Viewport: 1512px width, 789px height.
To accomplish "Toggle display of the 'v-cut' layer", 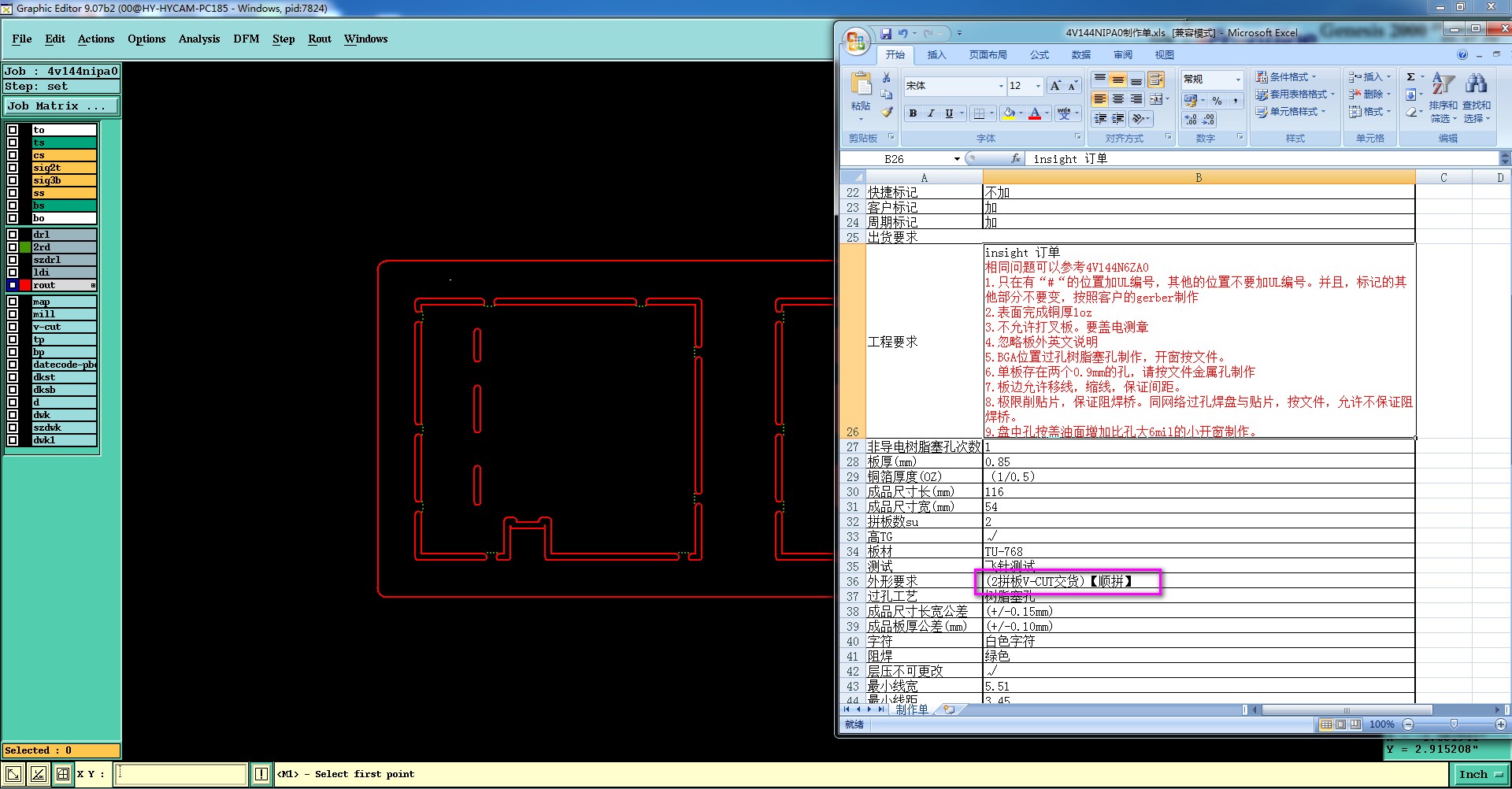I will click(13, 327).
